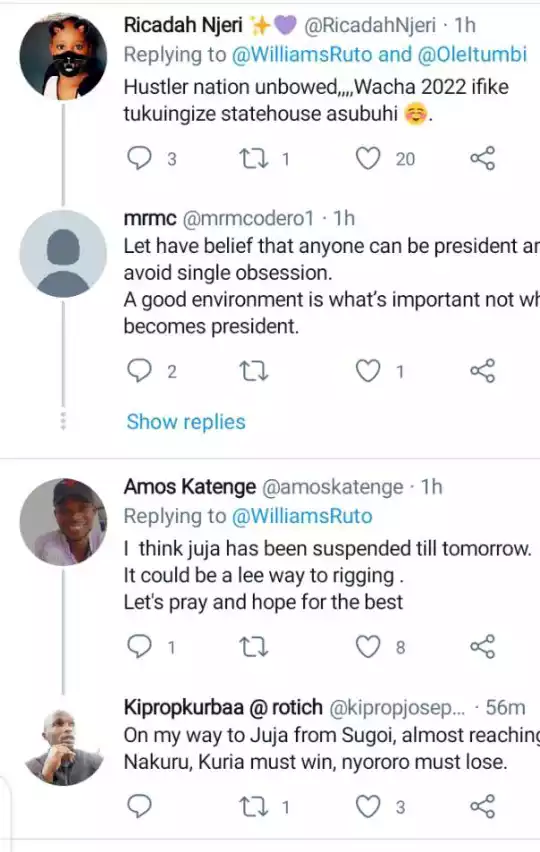Retweet Ricadah Njeri's Hustler nation tweet
The height and width of the screenshot is (852, 540).
tap(254, 159)
